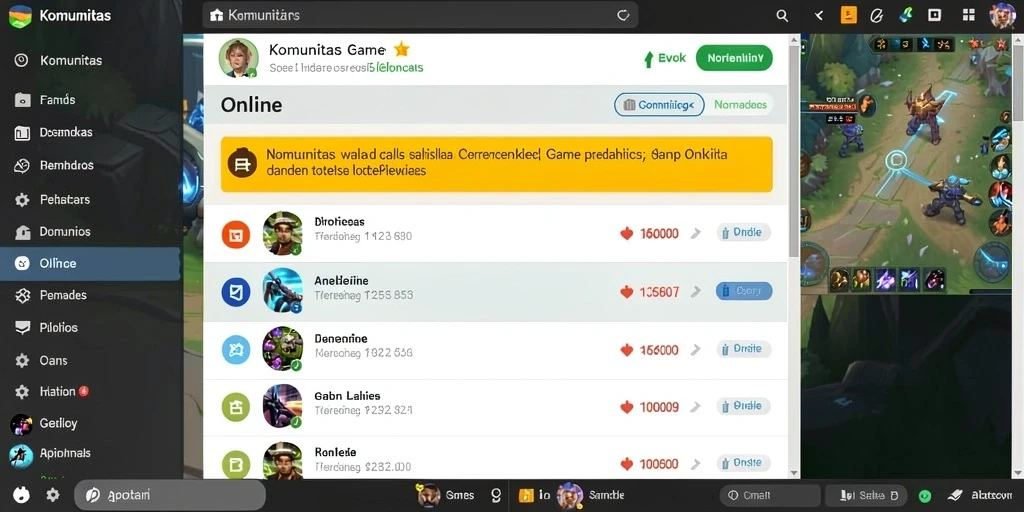Click the refresh icon in the address bar

623,15
